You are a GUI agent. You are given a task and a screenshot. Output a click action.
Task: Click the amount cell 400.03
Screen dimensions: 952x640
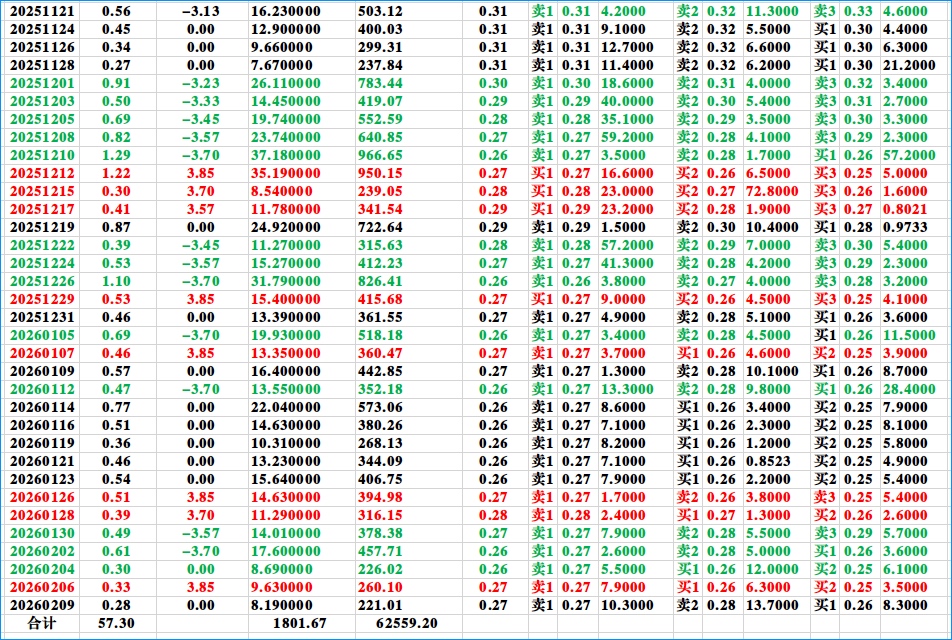[380, 29]
